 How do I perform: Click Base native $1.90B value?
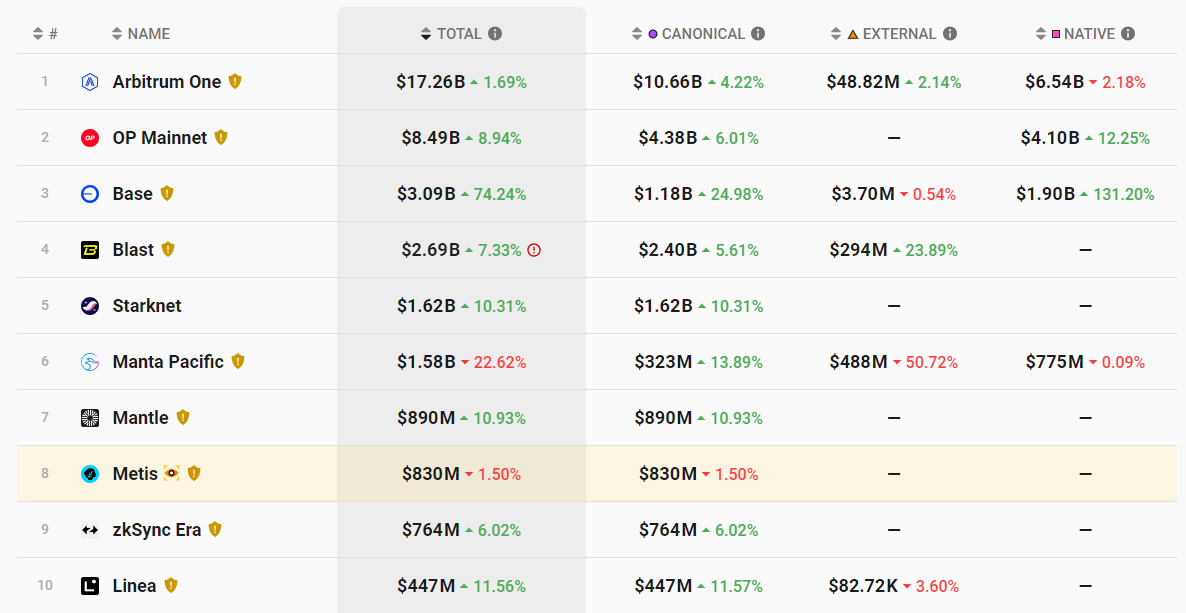[x=1045, y=194]
